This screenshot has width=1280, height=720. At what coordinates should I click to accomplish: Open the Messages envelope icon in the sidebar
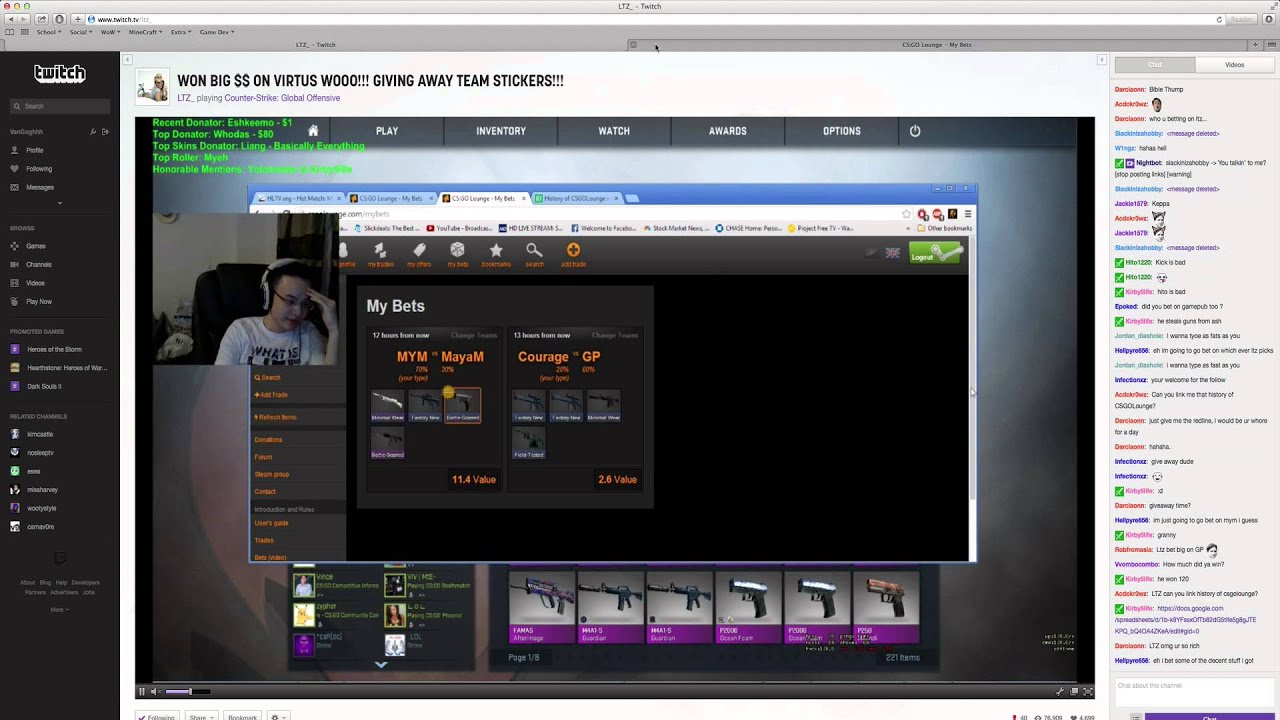click(15, 187)
